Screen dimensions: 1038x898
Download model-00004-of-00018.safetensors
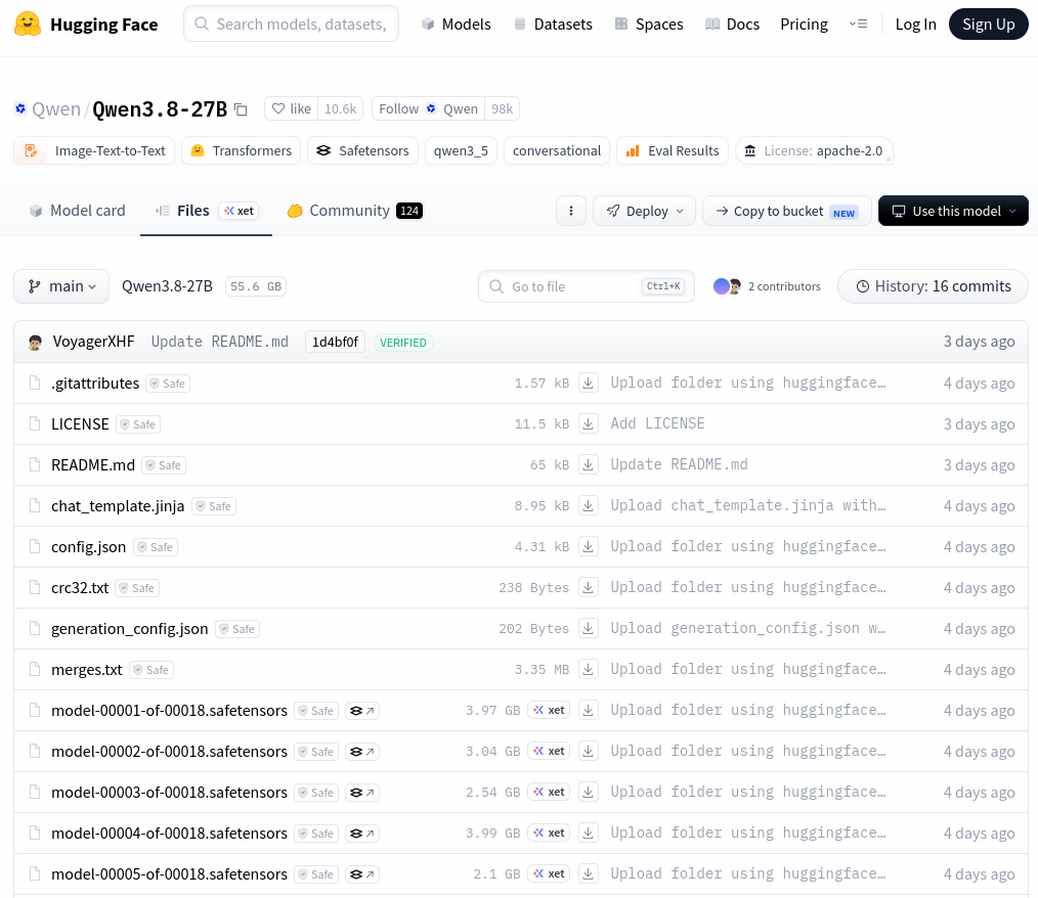[x=588, y=833]
